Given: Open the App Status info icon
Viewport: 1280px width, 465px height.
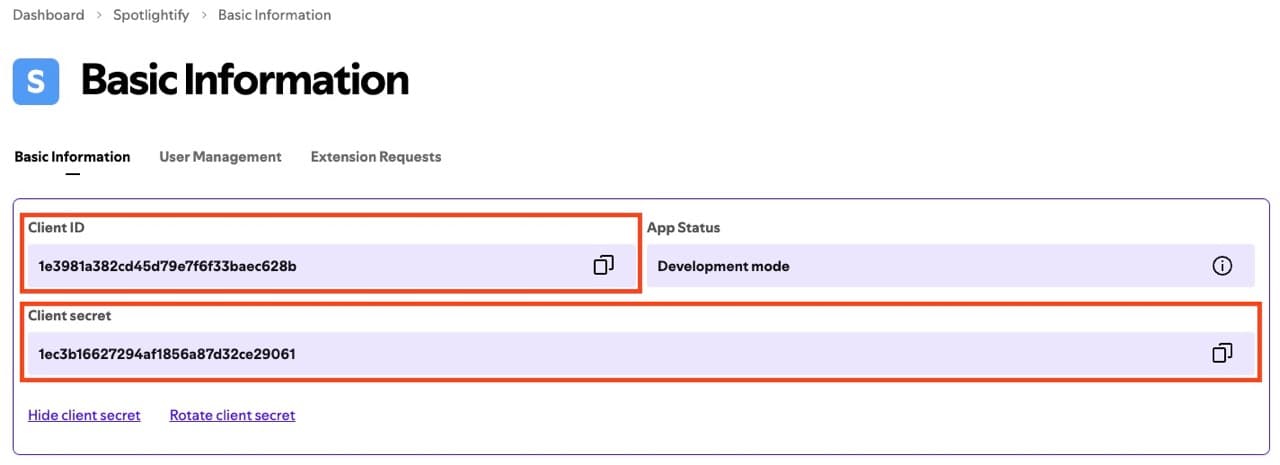Looking at the screenshot, I should pos(1221,266).
